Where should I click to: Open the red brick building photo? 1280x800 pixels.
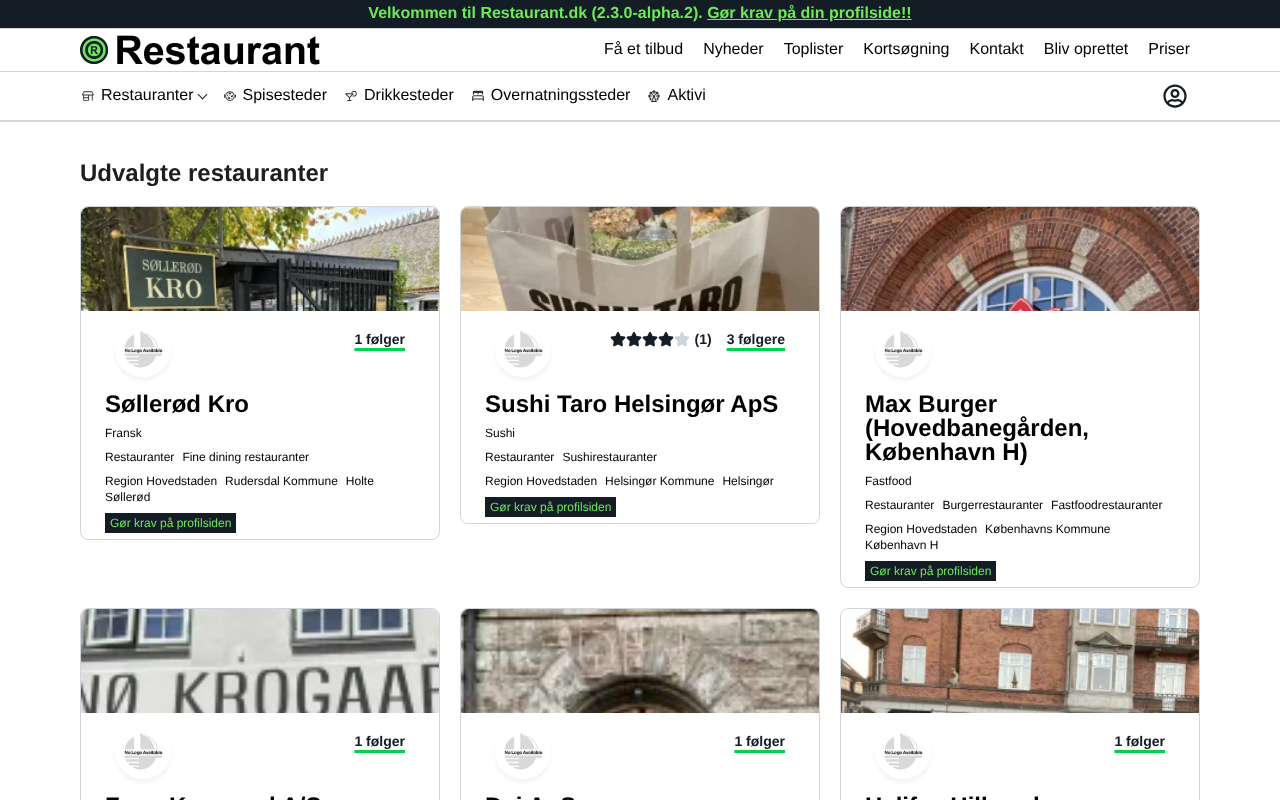tap(1020, 661)
